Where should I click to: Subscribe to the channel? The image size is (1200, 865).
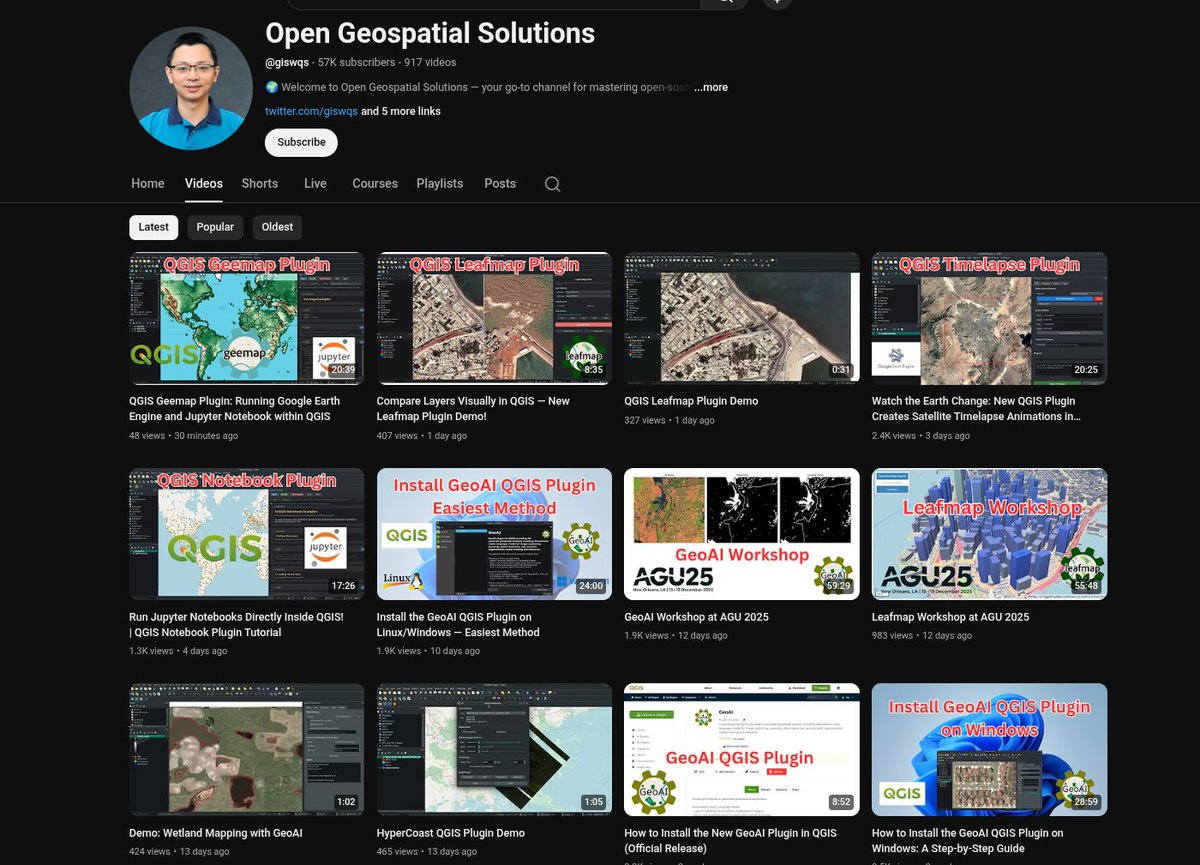point(301,142)
